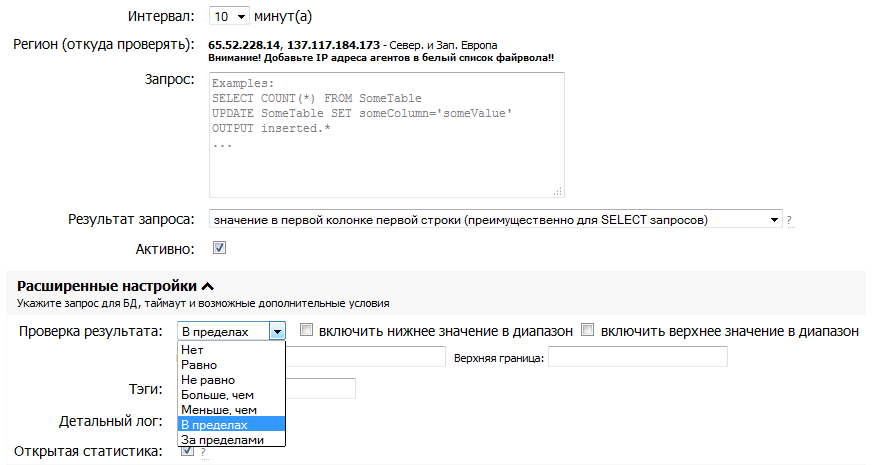The width and height of the screenshot is (880, 465).
Task: Click the IP address 65.52.228.14 text
Action: click(x=244, y=45)
